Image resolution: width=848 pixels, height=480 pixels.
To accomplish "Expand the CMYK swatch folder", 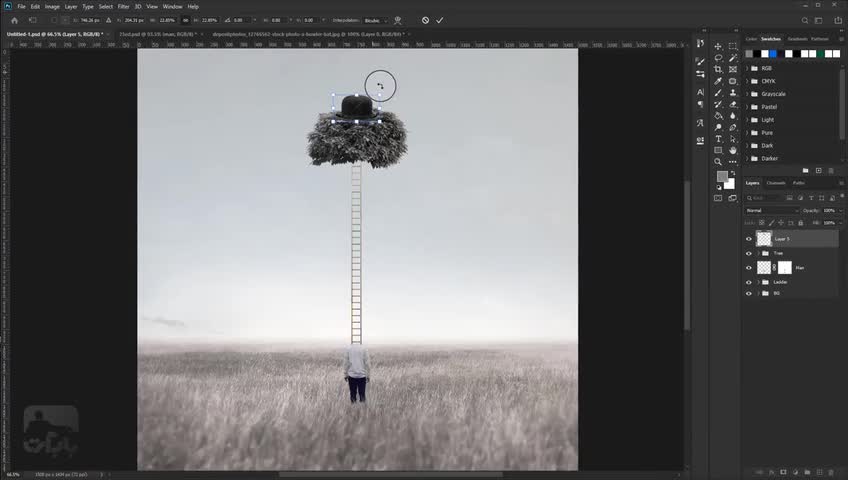I will pyautogui.click(x=747, y=81).
